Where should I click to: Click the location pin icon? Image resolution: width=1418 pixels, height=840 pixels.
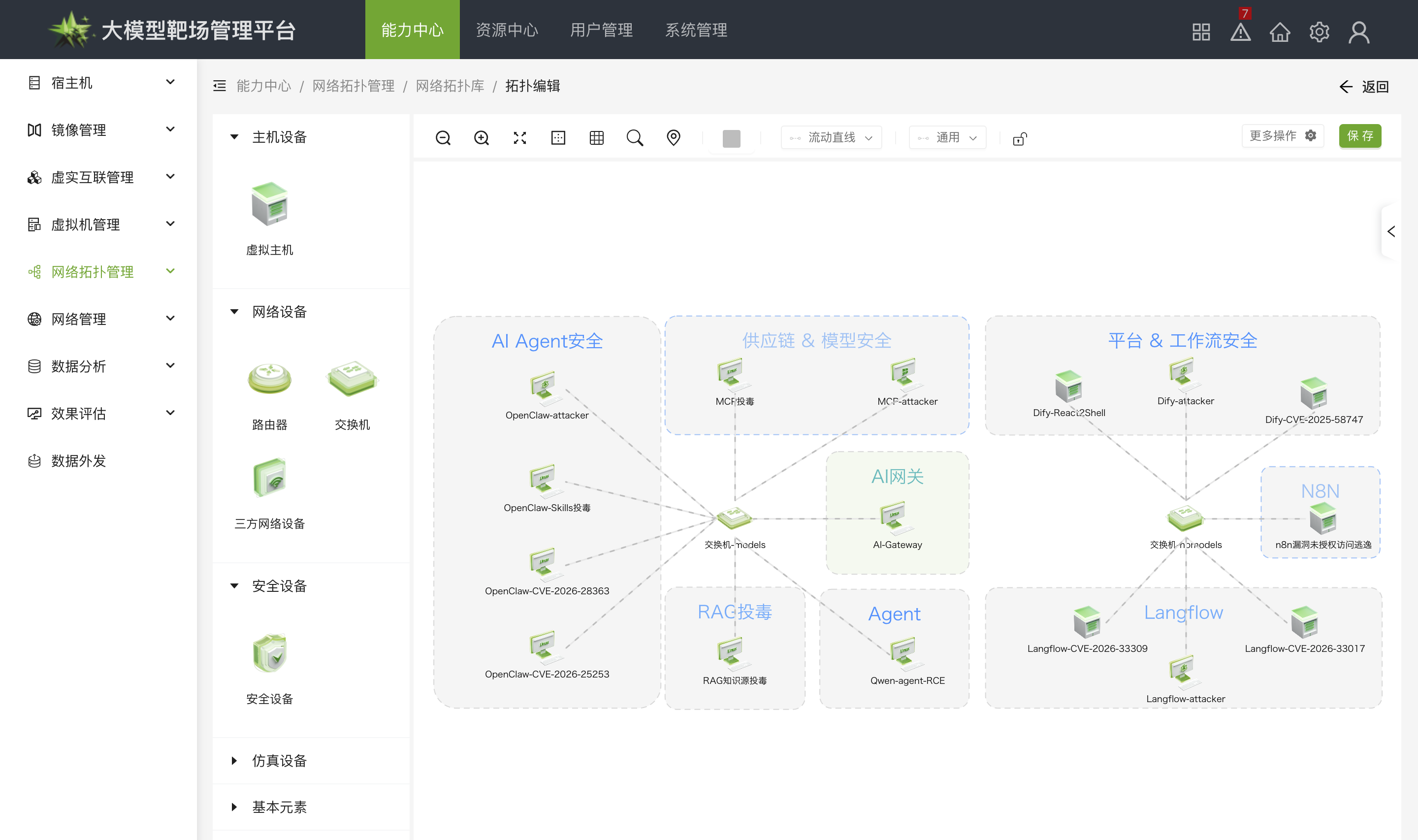pos(674,137)
